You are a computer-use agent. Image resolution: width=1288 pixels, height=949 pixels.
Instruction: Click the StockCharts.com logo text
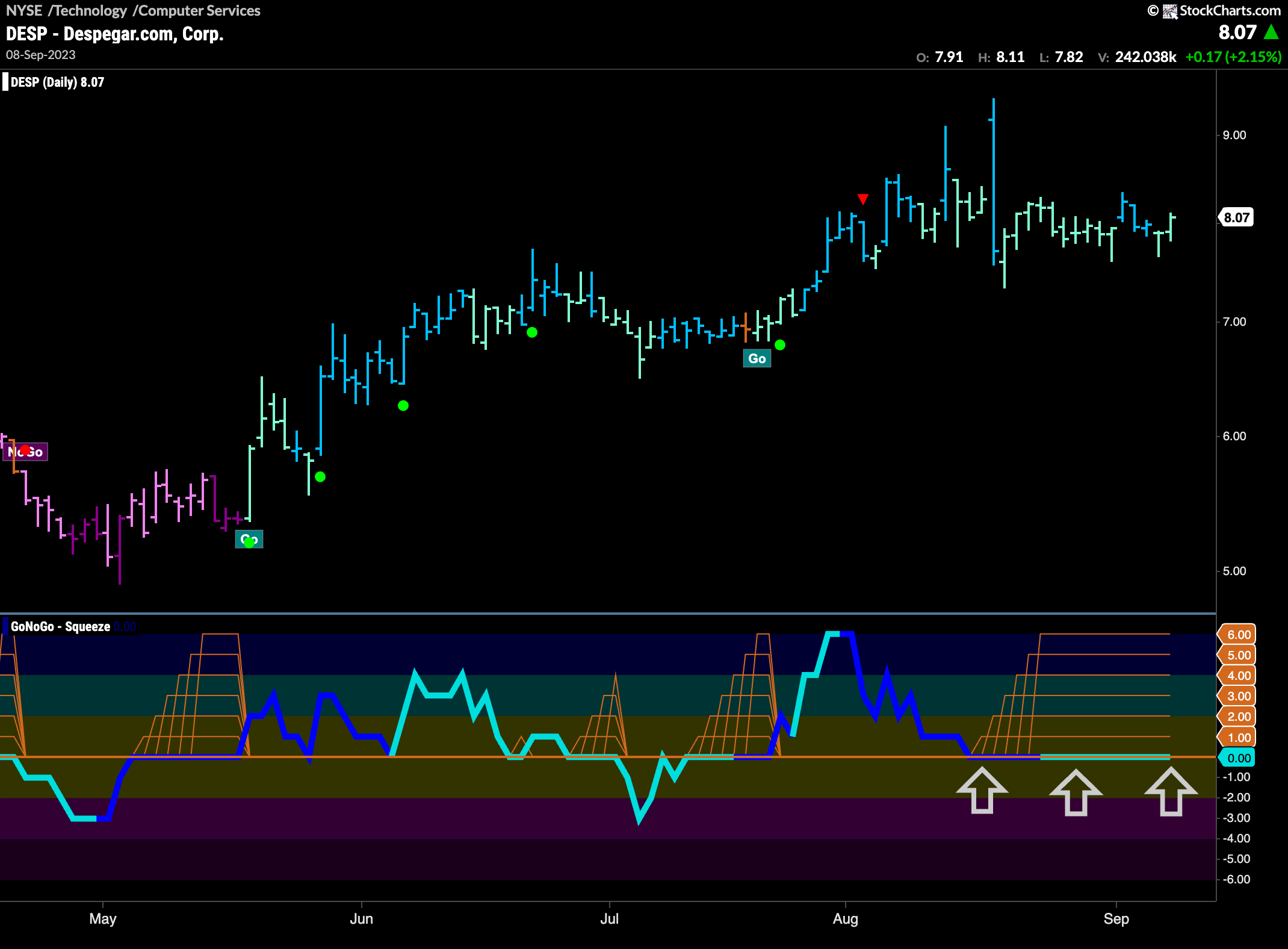pos(1230,10)
